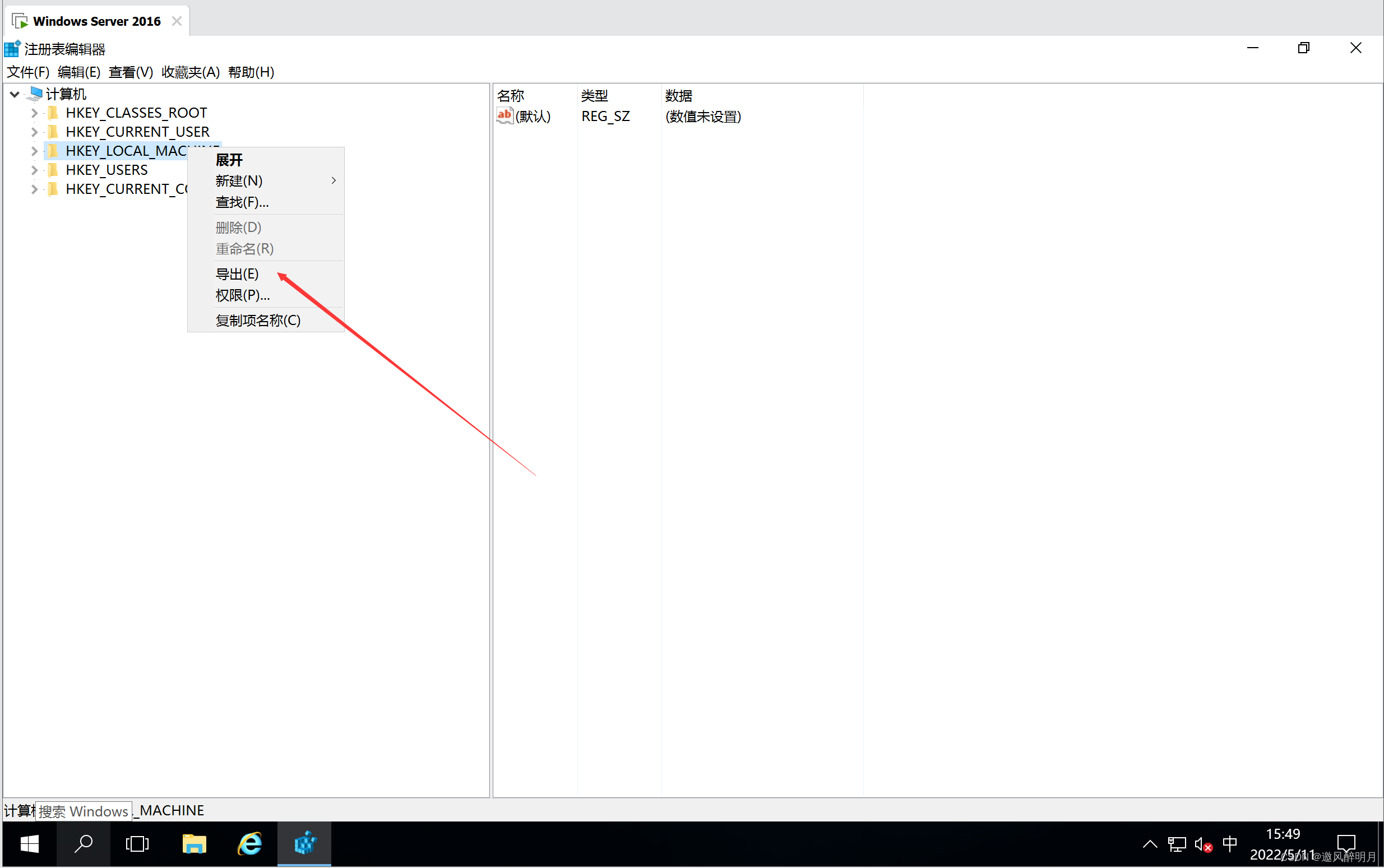Image resolution: width=1384 pixels, height=868 pixels.
Task: Click the 中 input method indicator
Action: click(1230, 843)
